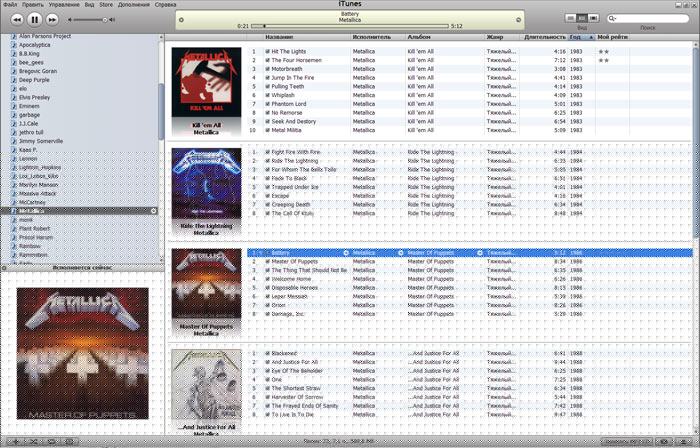Toggle shuffle in the bottom bar

(x=33, y=441)
